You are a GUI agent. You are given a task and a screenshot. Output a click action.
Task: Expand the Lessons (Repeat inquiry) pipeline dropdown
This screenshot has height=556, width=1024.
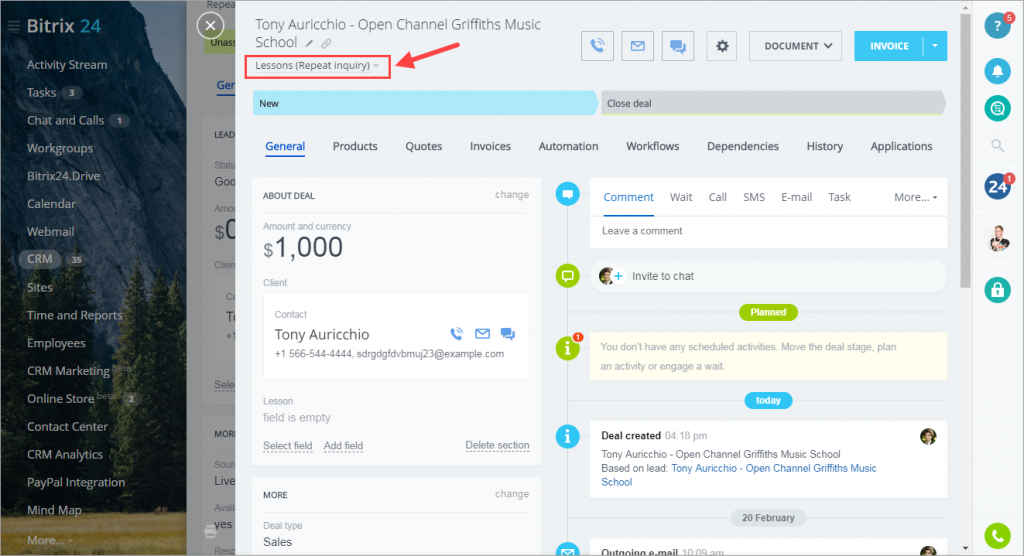click(x=317, y=66)
